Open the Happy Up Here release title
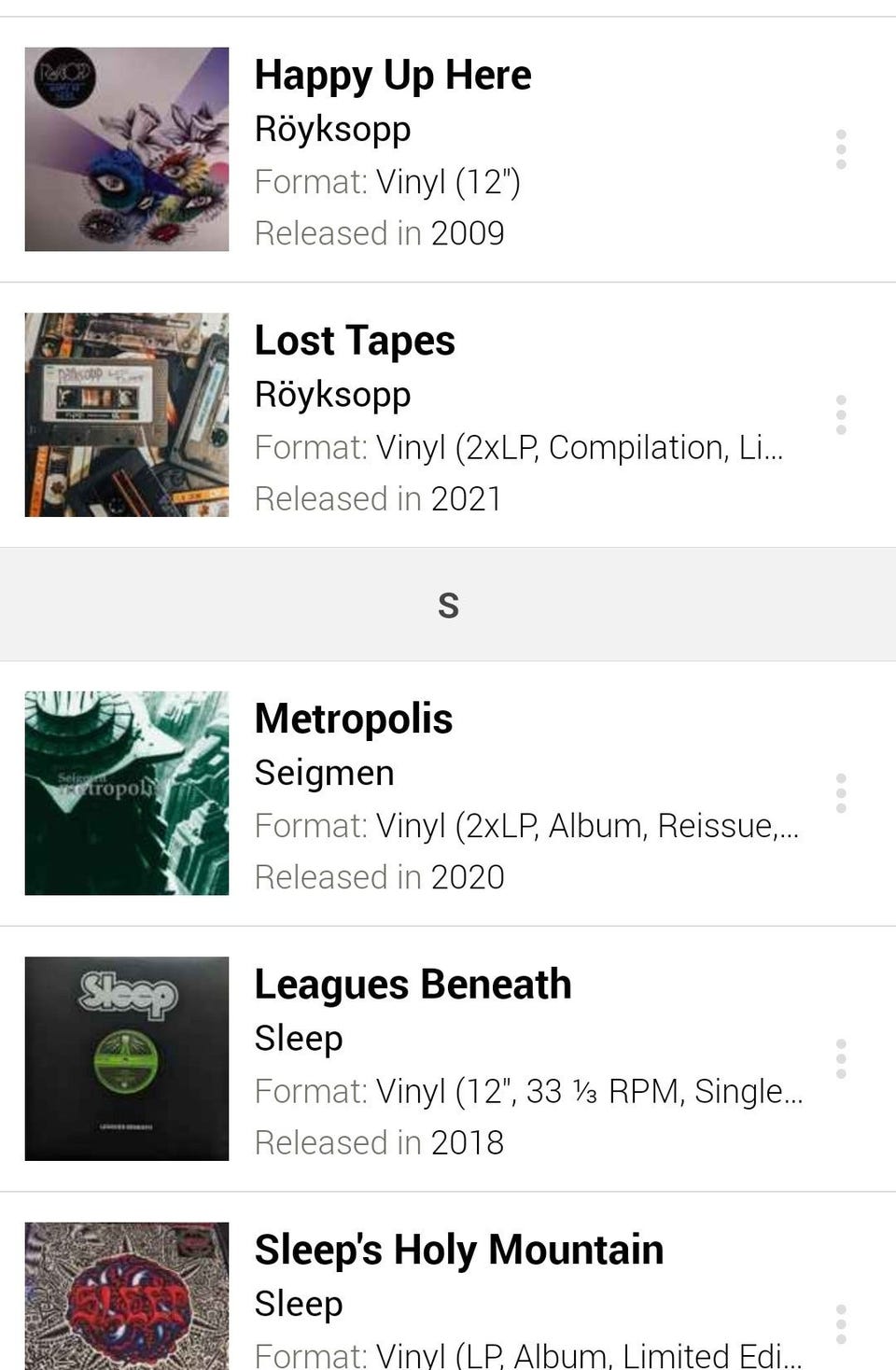The height and width of the screenshot is (1370, 896). coord(393,75)
